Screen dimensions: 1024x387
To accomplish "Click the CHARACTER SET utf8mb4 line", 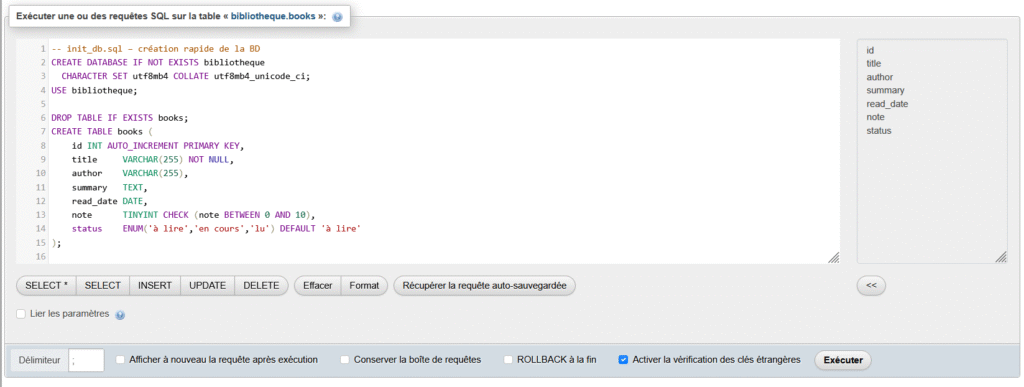I will [185, 76].
